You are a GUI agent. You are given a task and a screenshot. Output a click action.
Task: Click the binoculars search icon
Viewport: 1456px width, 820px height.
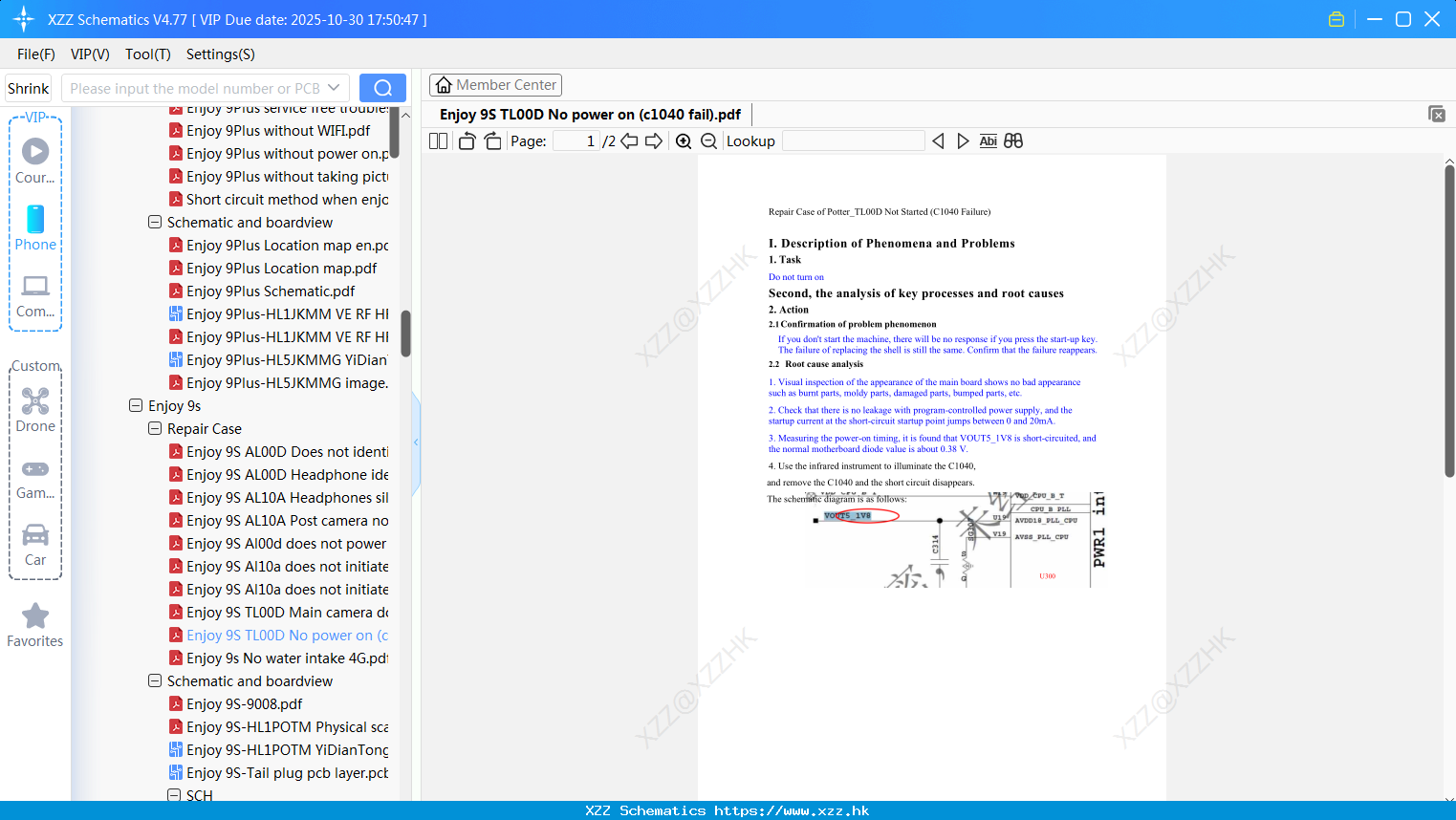click(x=1013, y=141)
